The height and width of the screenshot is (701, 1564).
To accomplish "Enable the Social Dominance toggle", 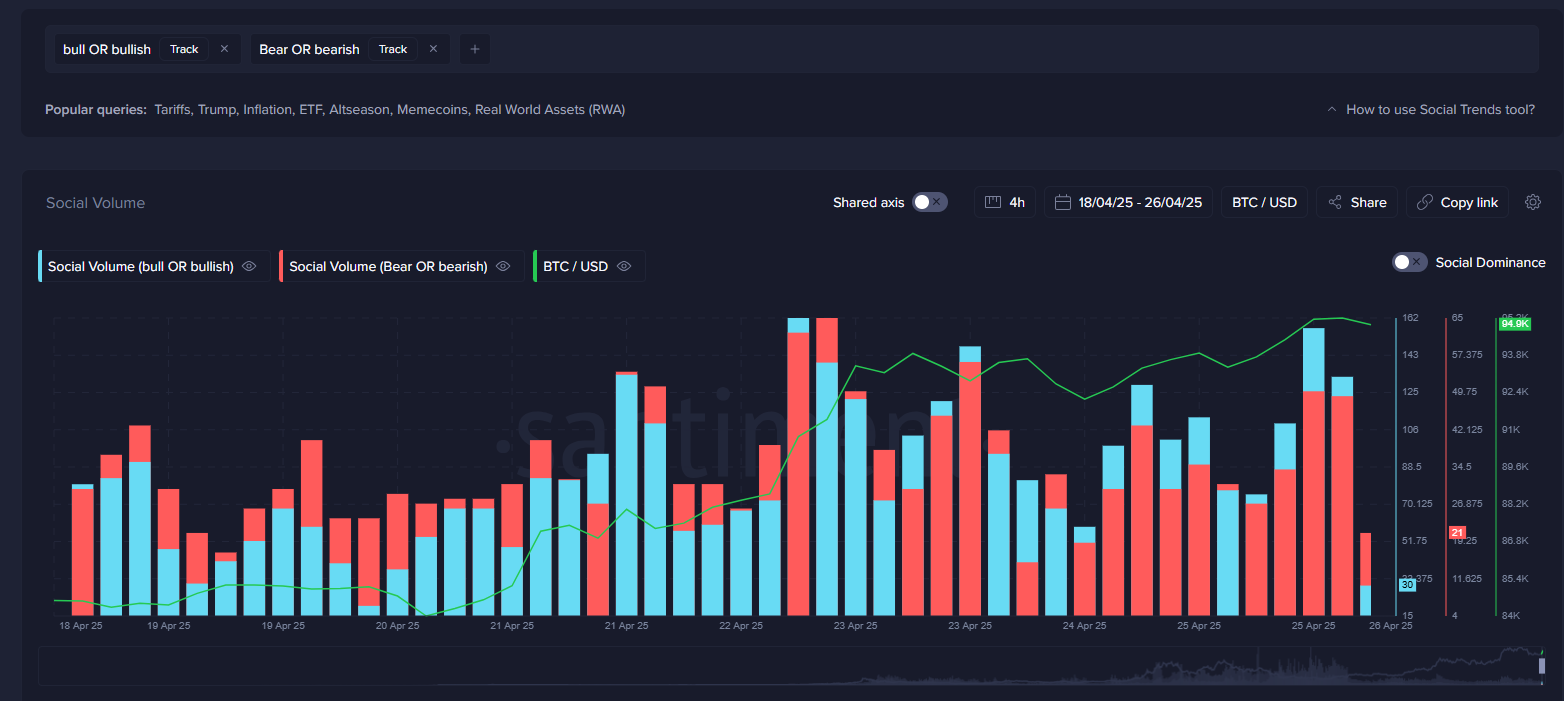I will point(1410,262).
